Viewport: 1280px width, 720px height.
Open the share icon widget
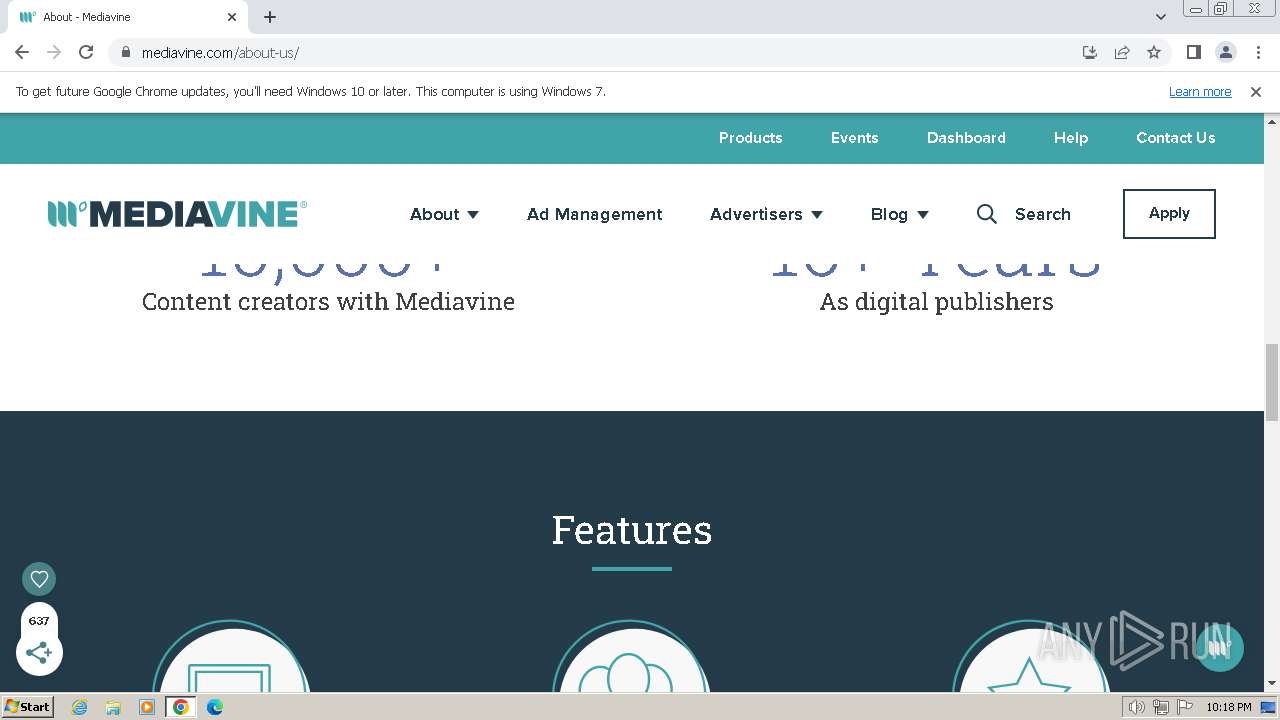[x=39, y=653]
